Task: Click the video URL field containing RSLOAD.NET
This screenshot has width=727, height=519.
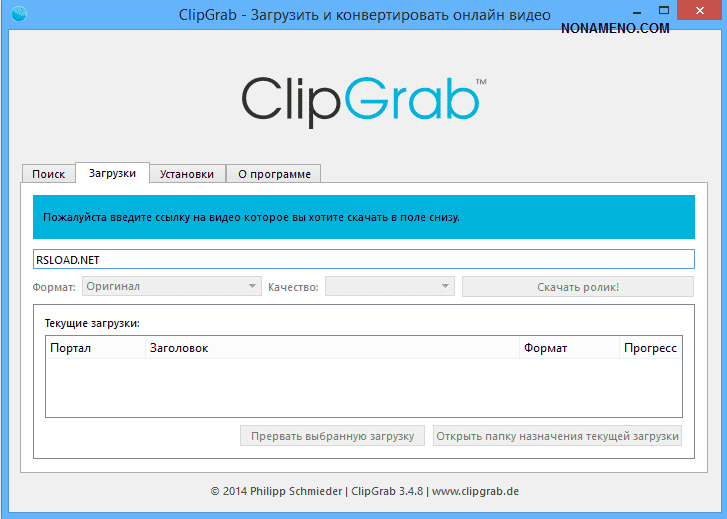Action: [363, 259]
